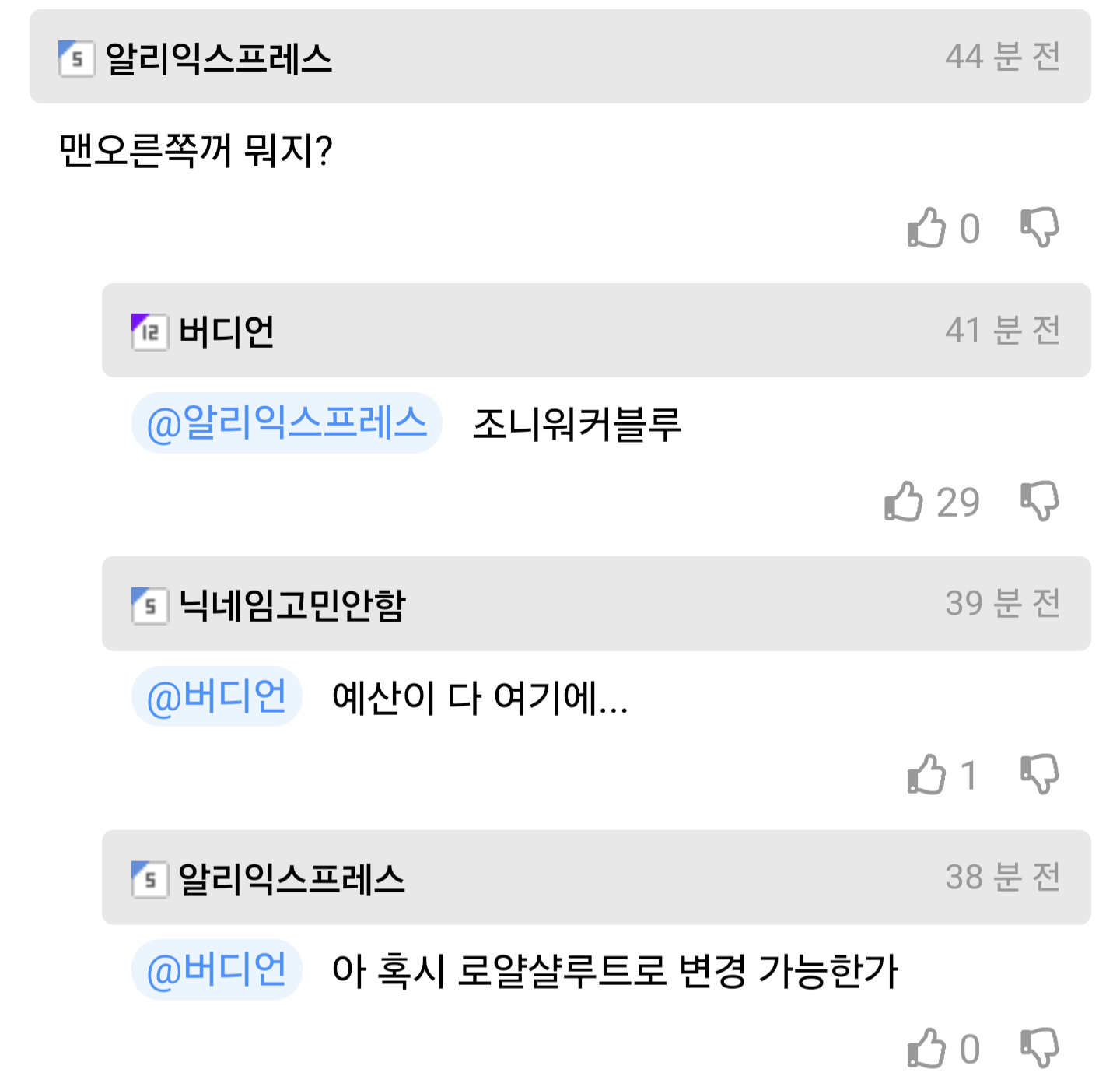Open the @알리익스프레스 mention tag
The image size is (1120, 1090).
coord(287,423)
